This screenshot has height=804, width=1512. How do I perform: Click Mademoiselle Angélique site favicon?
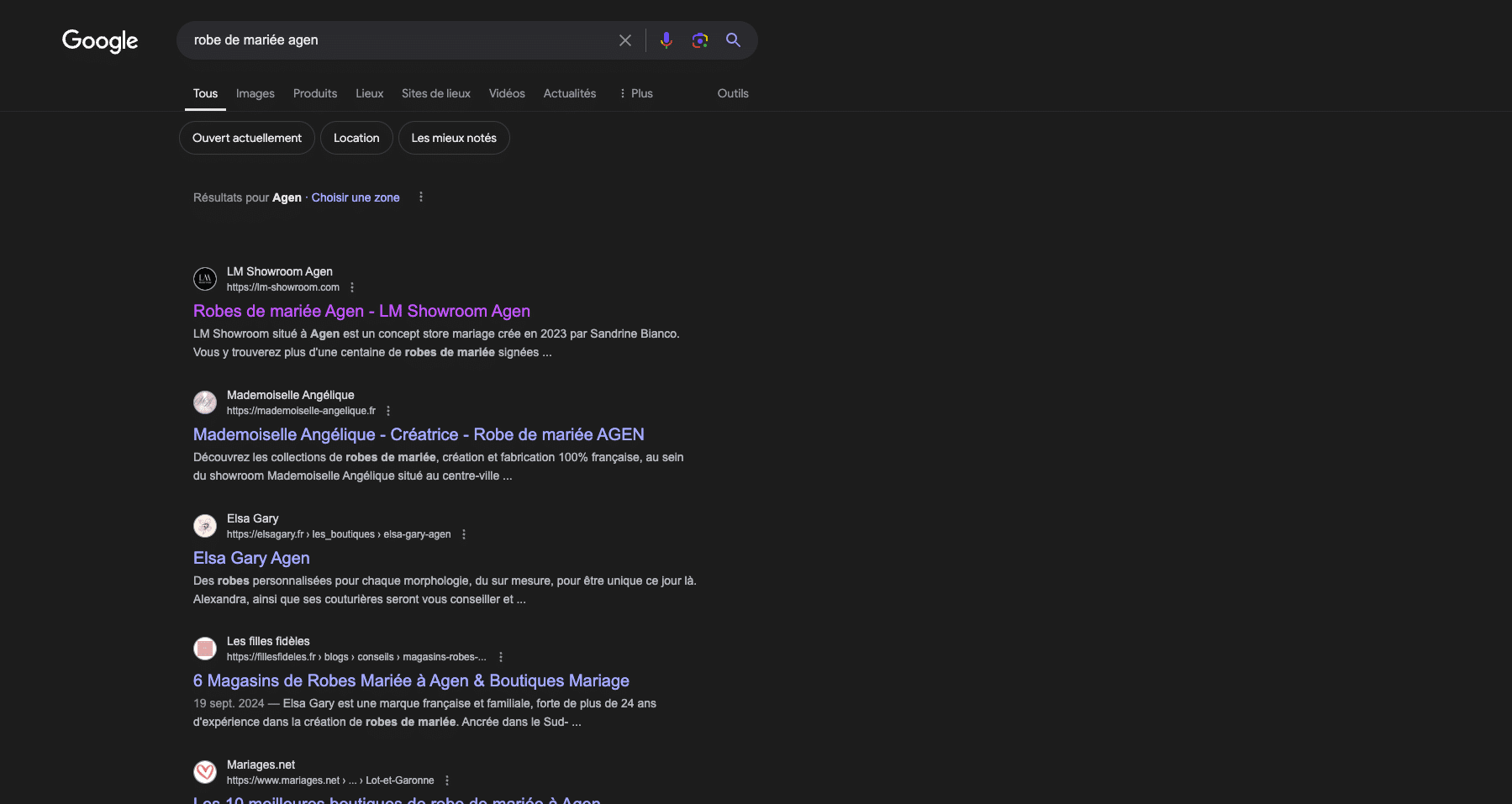[x=205, y=402]
